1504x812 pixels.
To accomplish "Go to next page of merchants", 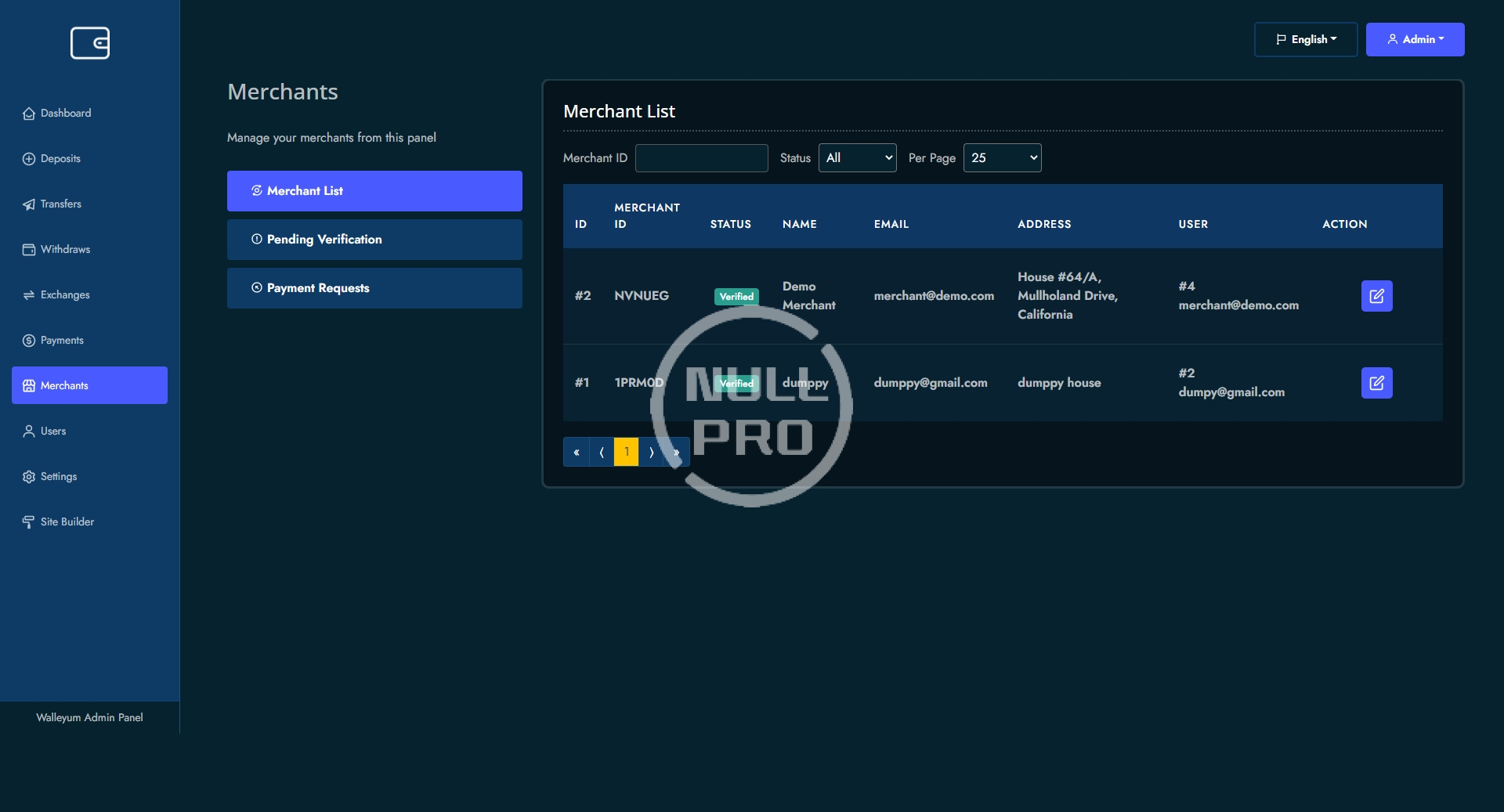I will coord(651,452).
